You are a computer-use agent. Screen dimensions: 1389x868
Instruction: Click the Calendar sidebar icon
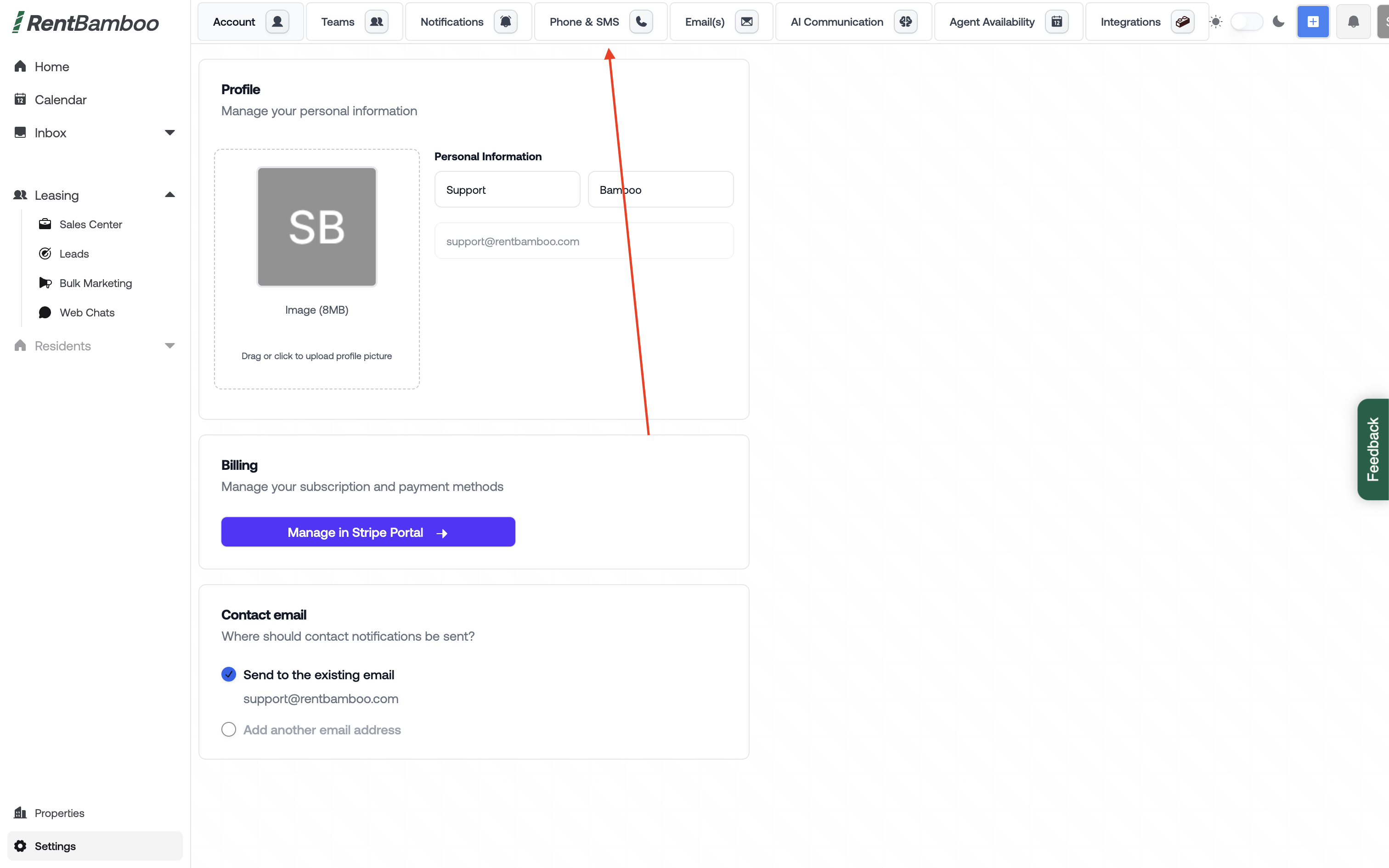tap(20, 99)
